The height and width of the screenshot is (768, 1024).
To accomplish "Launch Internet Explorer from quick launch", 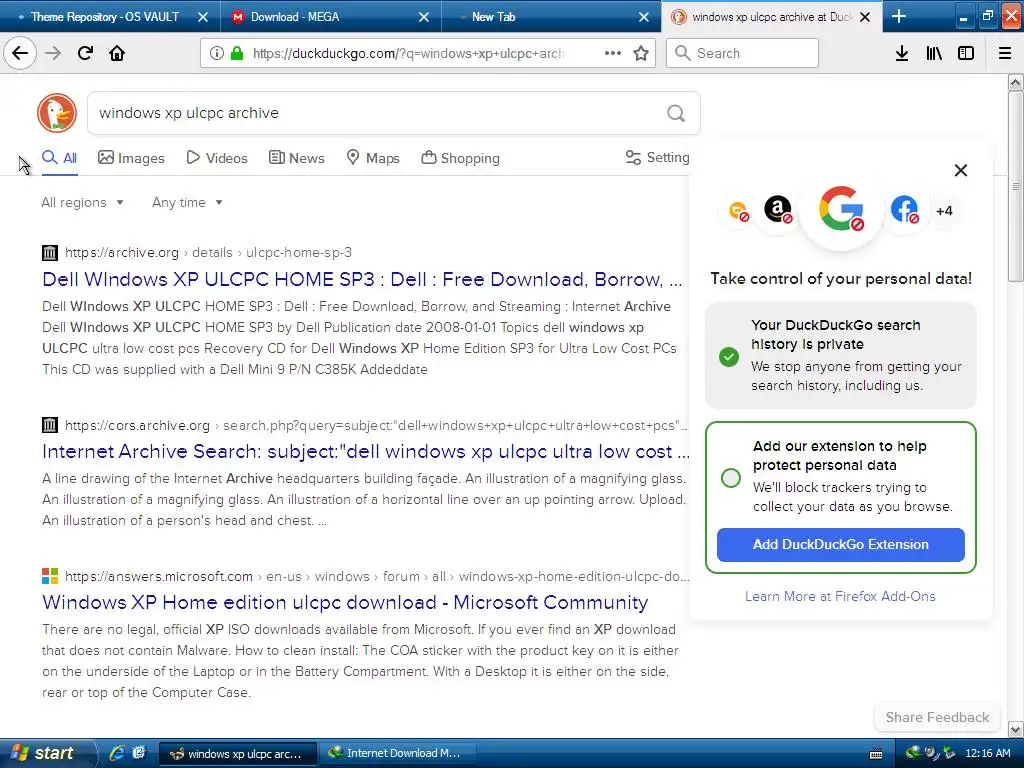I will [x=117, y=753].
